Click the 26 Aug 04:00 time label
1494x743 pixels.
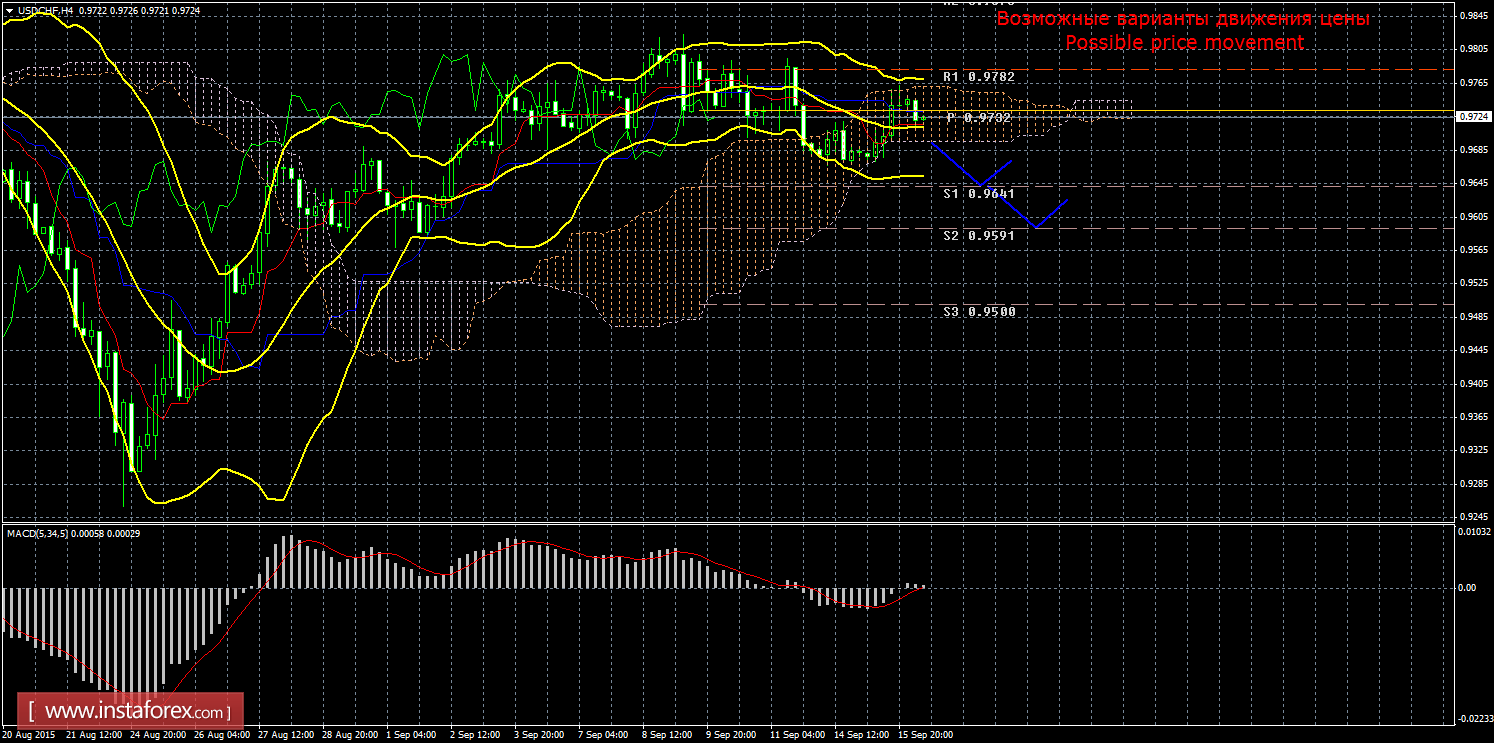point(222,735)
